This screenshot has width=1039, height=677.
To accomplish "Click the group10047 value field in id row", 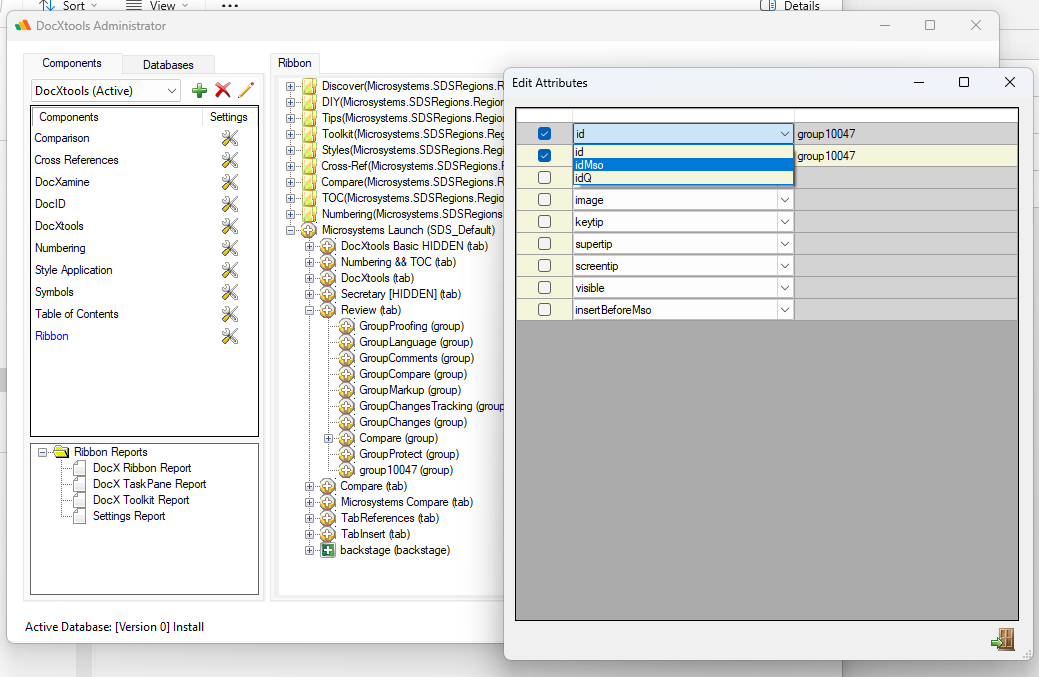I will point(906,134).
